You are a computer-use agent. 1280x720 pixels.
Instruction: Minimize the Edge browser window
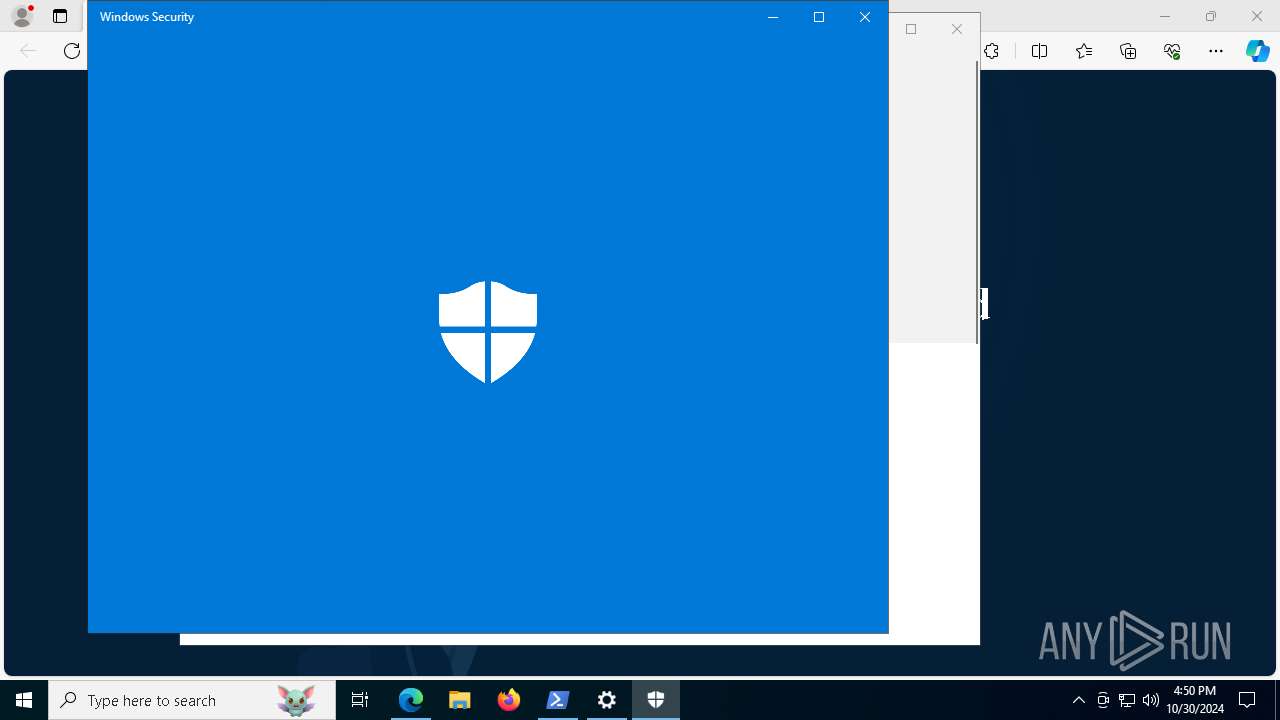tap(1164, 16)
